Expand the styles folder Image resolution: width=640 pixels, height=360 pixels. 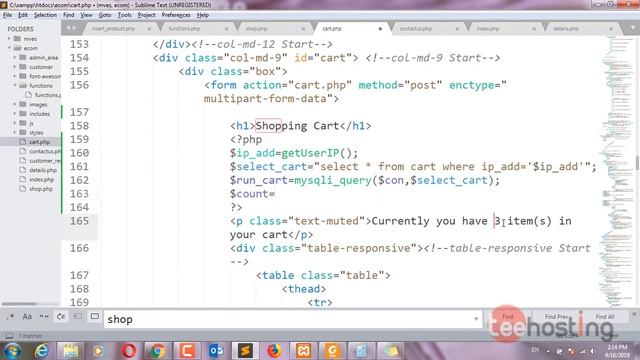point(15,133)
